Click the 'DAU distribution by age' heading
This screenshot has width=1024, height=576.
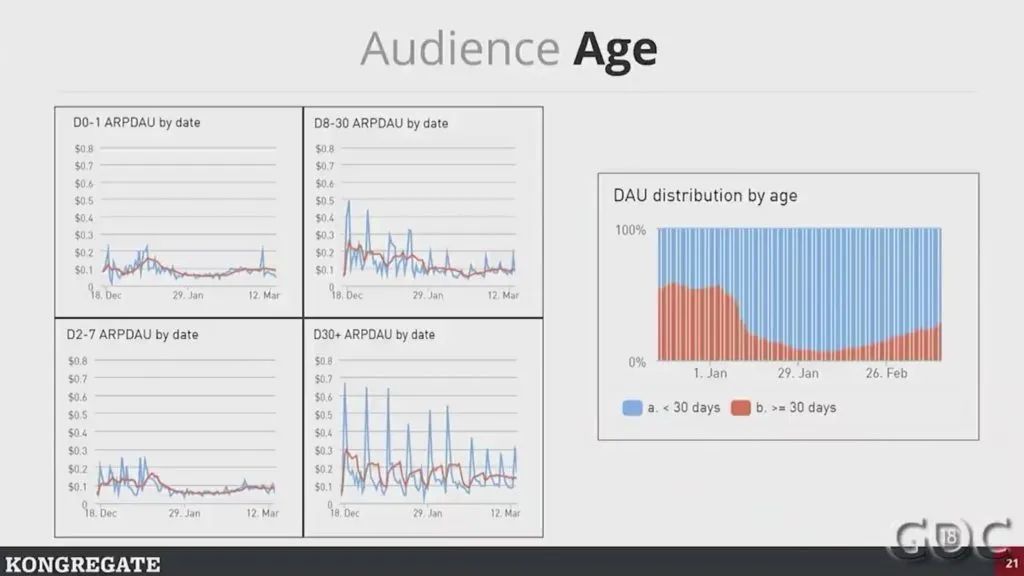tap(705, 196)
